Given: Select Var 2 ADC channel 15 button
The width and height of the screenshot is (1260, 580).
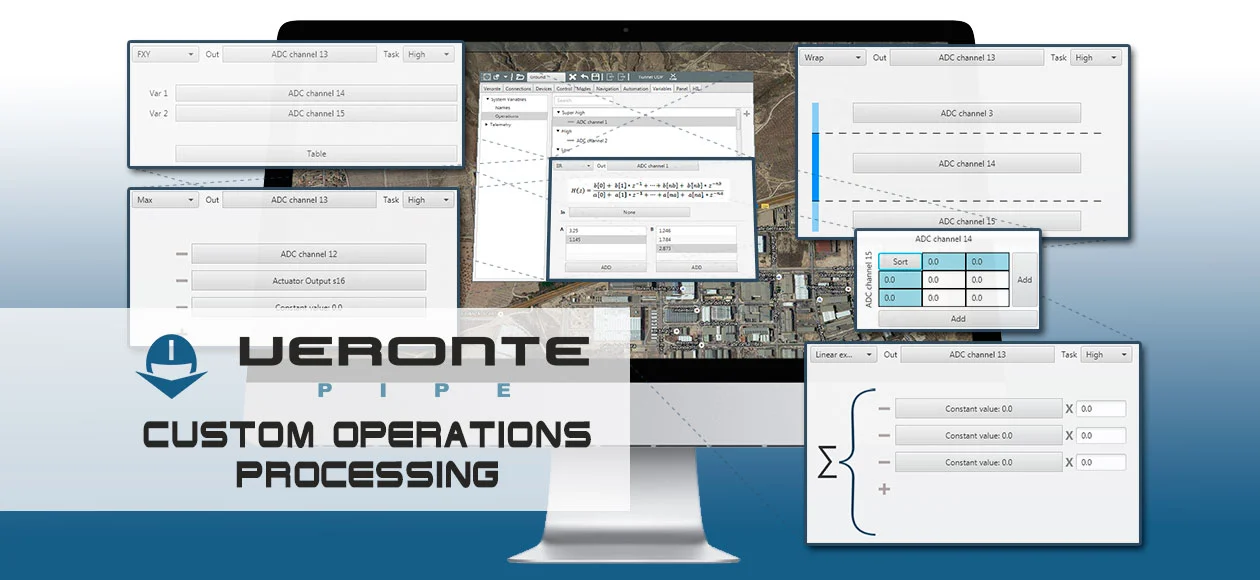Looking at the screenshot, I should (316, 114).
